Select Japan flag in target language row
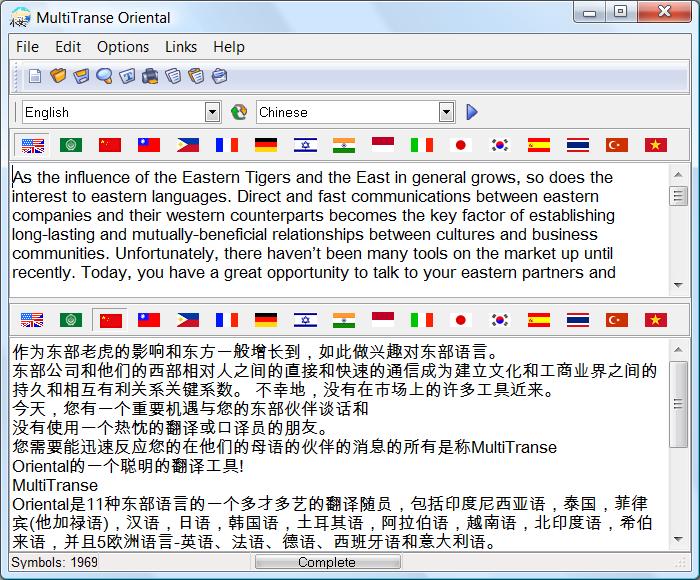 (461, 320)
